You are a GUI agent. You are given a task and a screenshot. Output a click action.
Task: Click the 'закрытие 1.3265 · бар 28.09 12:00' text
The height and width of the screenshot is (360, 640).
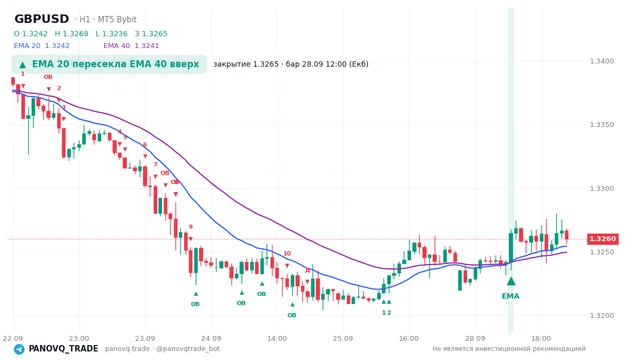tap(280, 64)
